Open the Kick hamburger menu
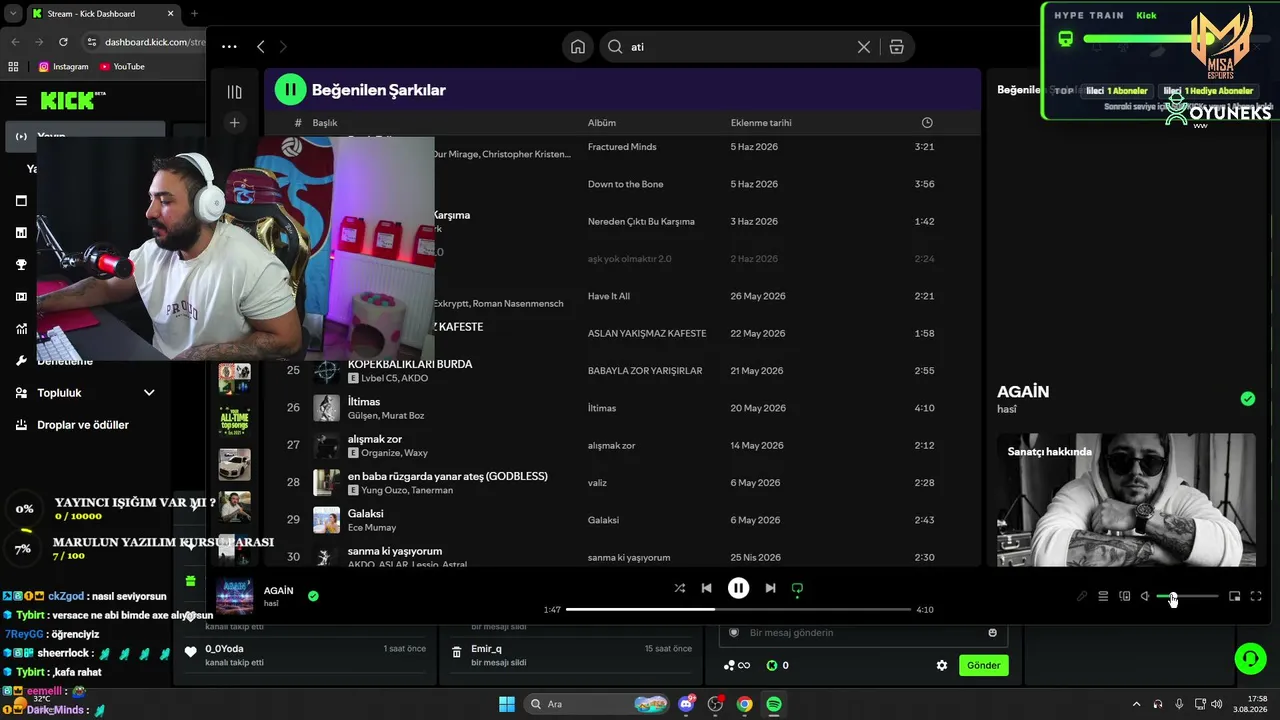 point(21,100)
